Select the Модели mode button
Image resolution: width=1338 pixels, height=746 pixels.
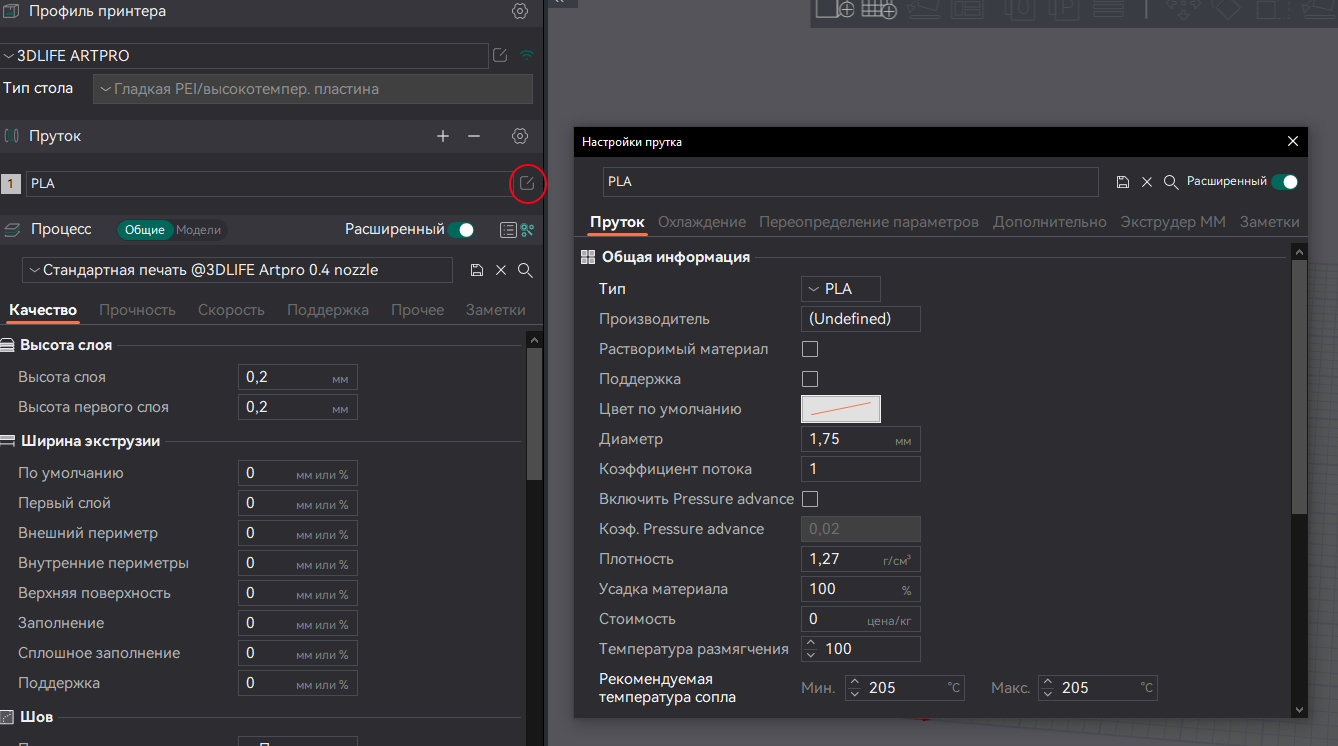198,230
